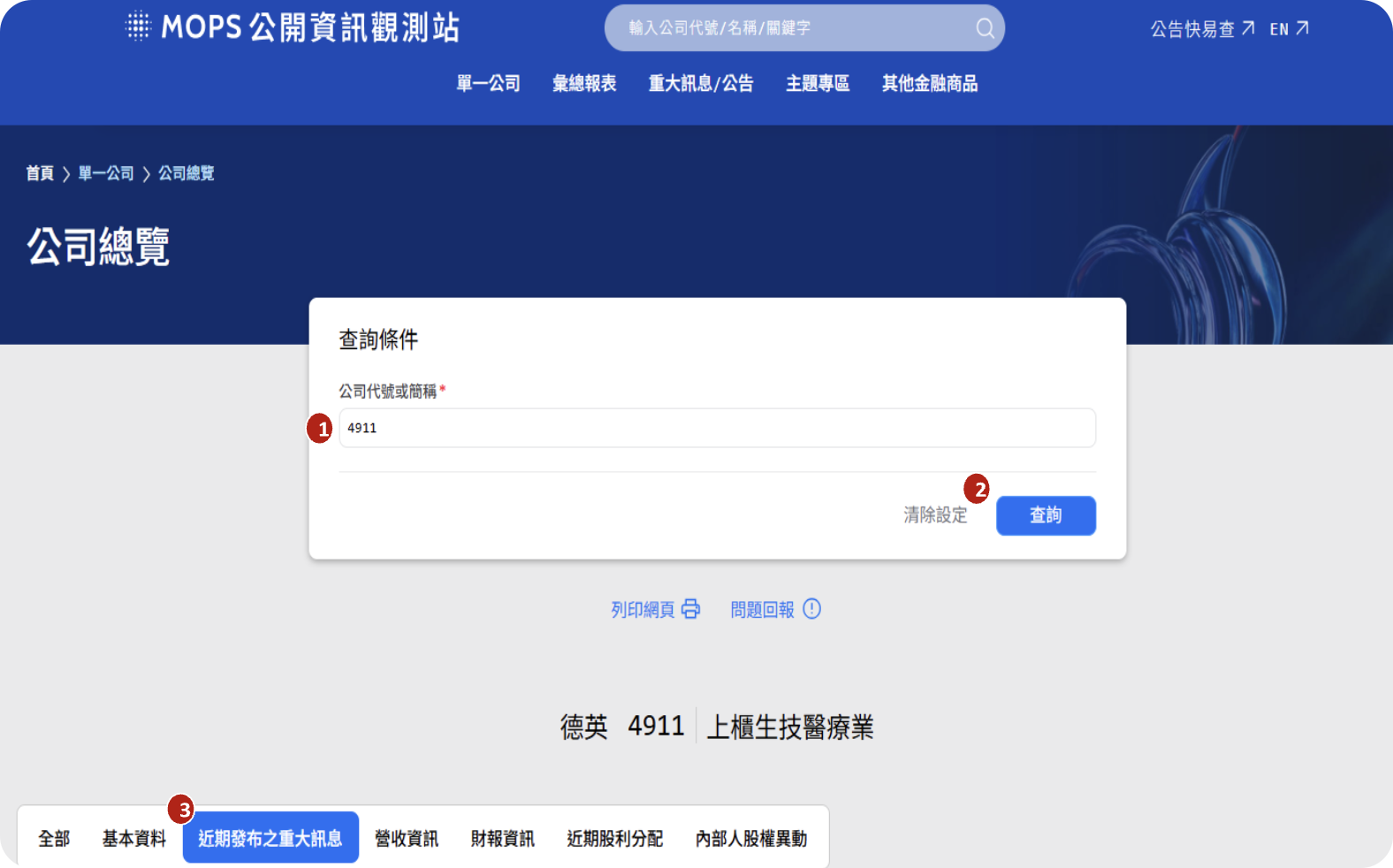The image size is (1393, 868).
Task: Click the arrow icon next to 公告快易查
Action: point(1248,28)
